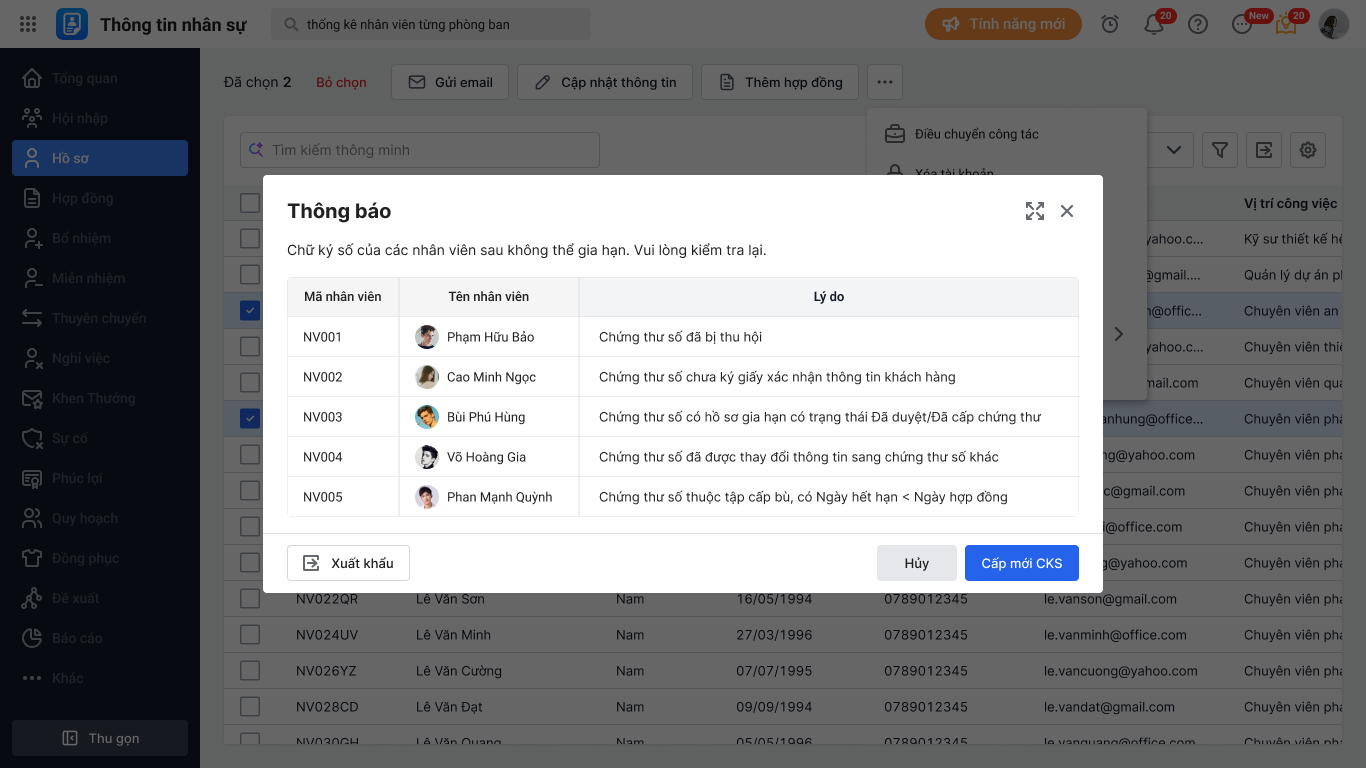
Task: Click the alarm clock reminder icon
Action: (x=1110, y=24)
